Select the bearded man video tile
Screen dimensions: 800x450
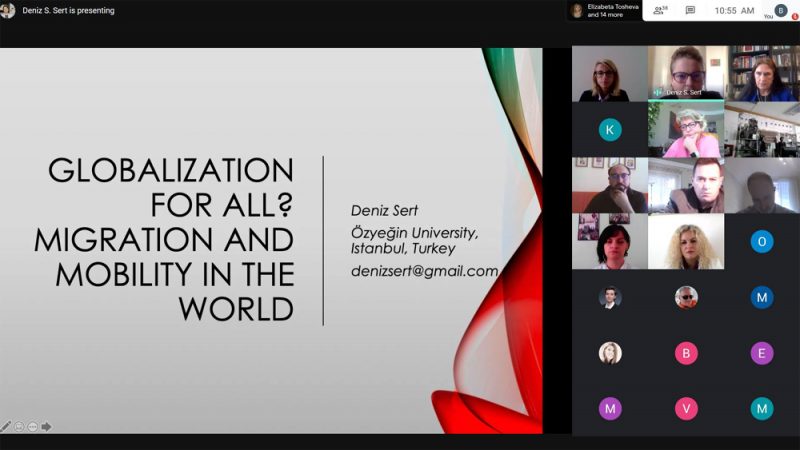click(610, 185)
